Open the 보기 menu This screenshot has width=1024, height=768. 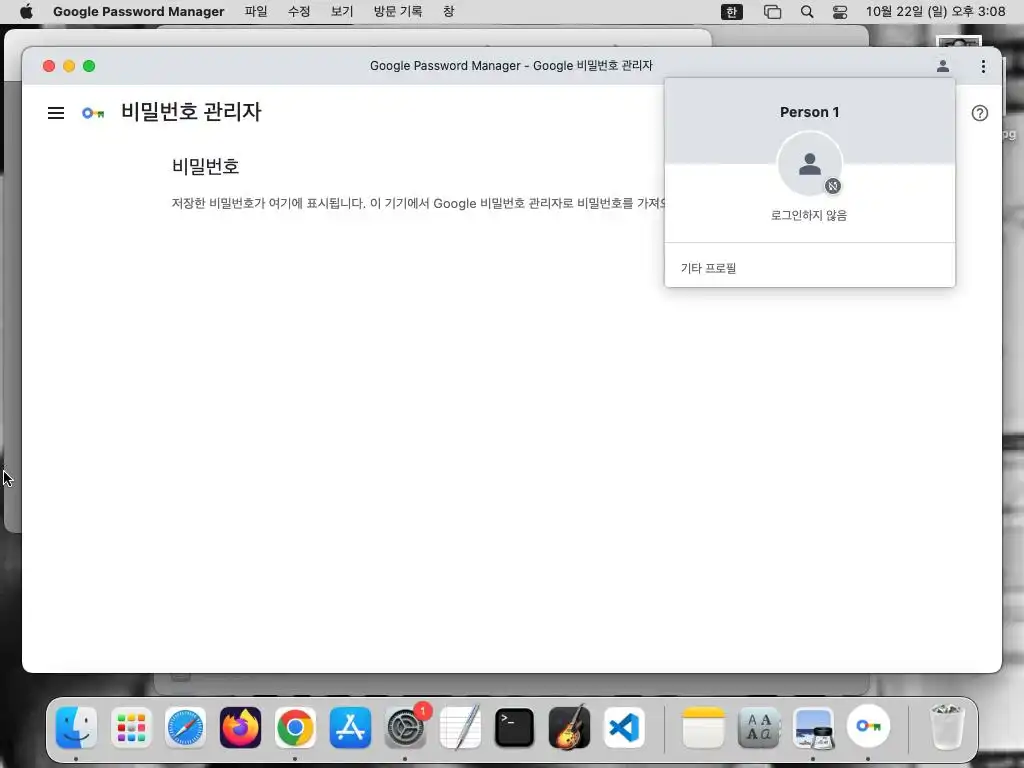pyautogui.click(x=342, y=12)
